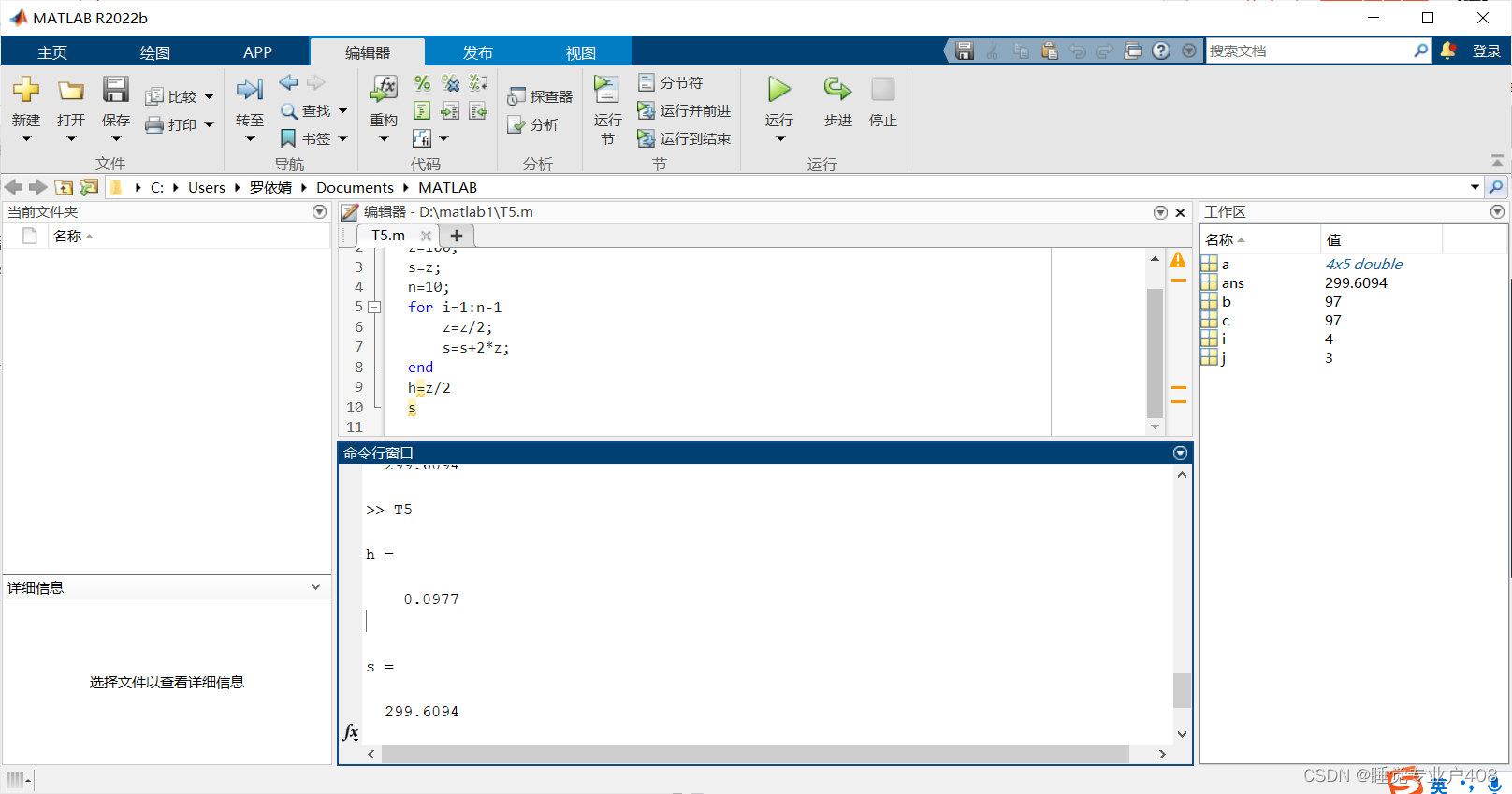Expand the Details panel chevron
The image size is (1512, 794).
tap(315, 587)
